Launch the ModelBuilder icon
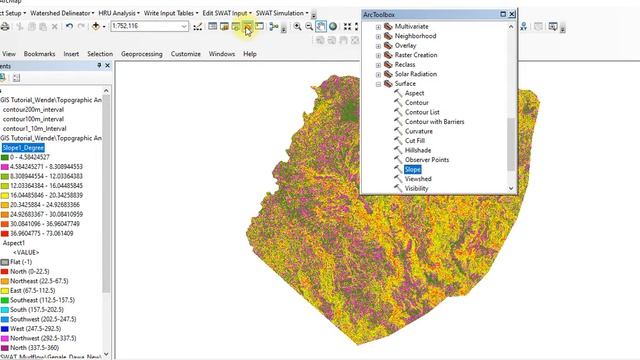 [x=273, y=27]
